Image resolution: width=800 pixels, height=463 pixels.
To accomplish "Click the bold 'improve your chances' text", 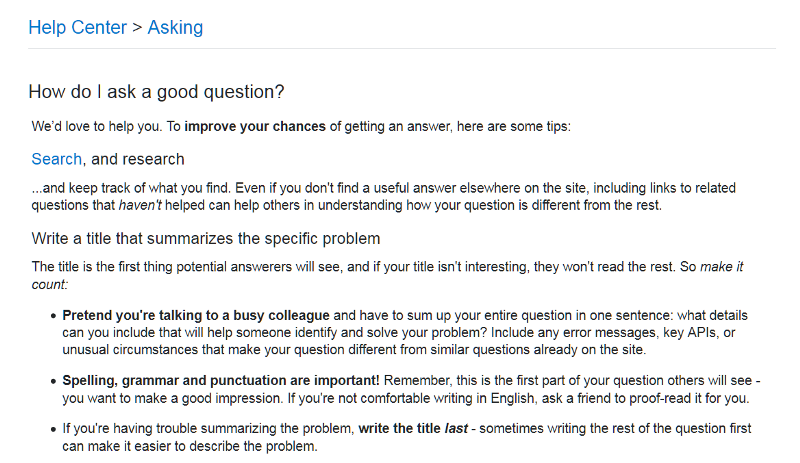I will pyautogui.click(x=255, y=127).
